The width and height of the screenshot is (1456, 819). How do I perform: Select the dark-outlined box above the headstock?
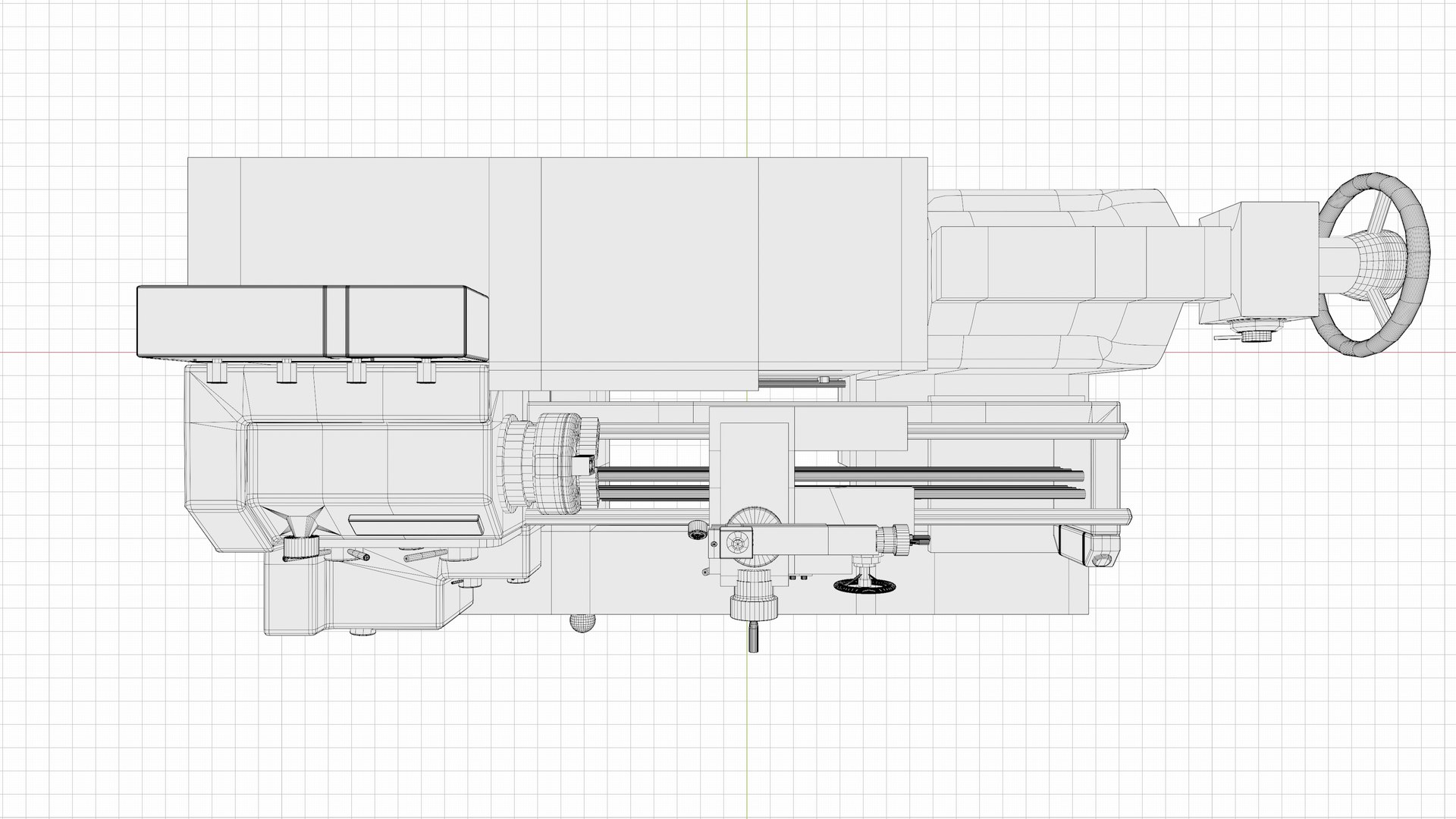[x=313, y=322]
